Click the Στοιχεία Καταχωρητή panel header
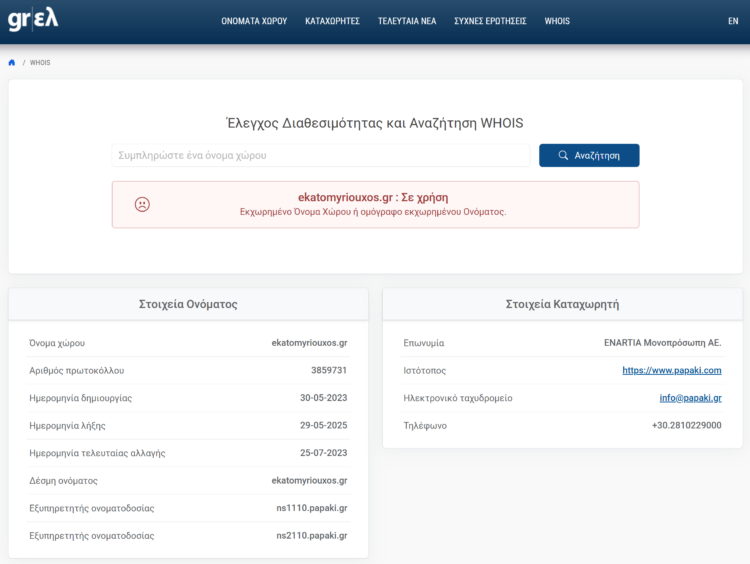The width and height of the screenshot is (750, 564). click(562, 304)
